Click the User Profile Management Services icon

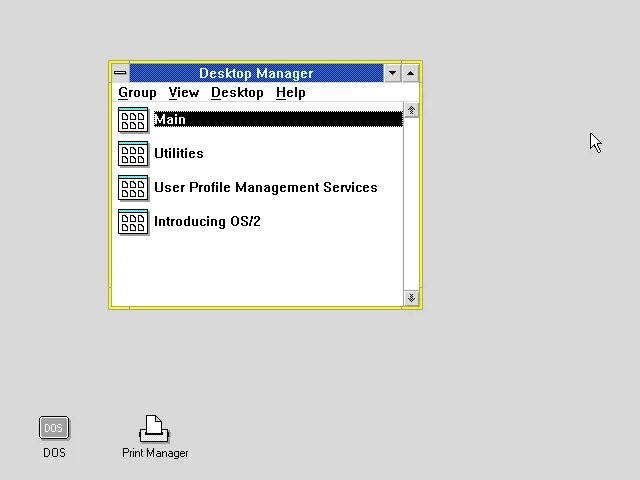pyautogui.click(x=133, y=188)
